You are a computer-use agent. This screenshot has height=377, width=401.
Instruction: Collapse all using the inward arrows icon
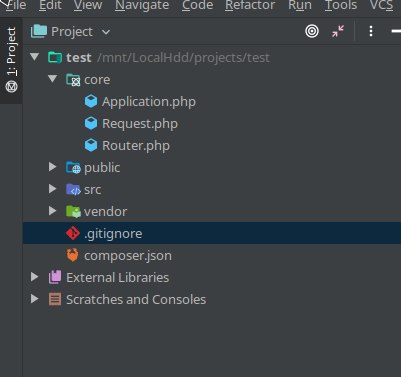point(338,31)
